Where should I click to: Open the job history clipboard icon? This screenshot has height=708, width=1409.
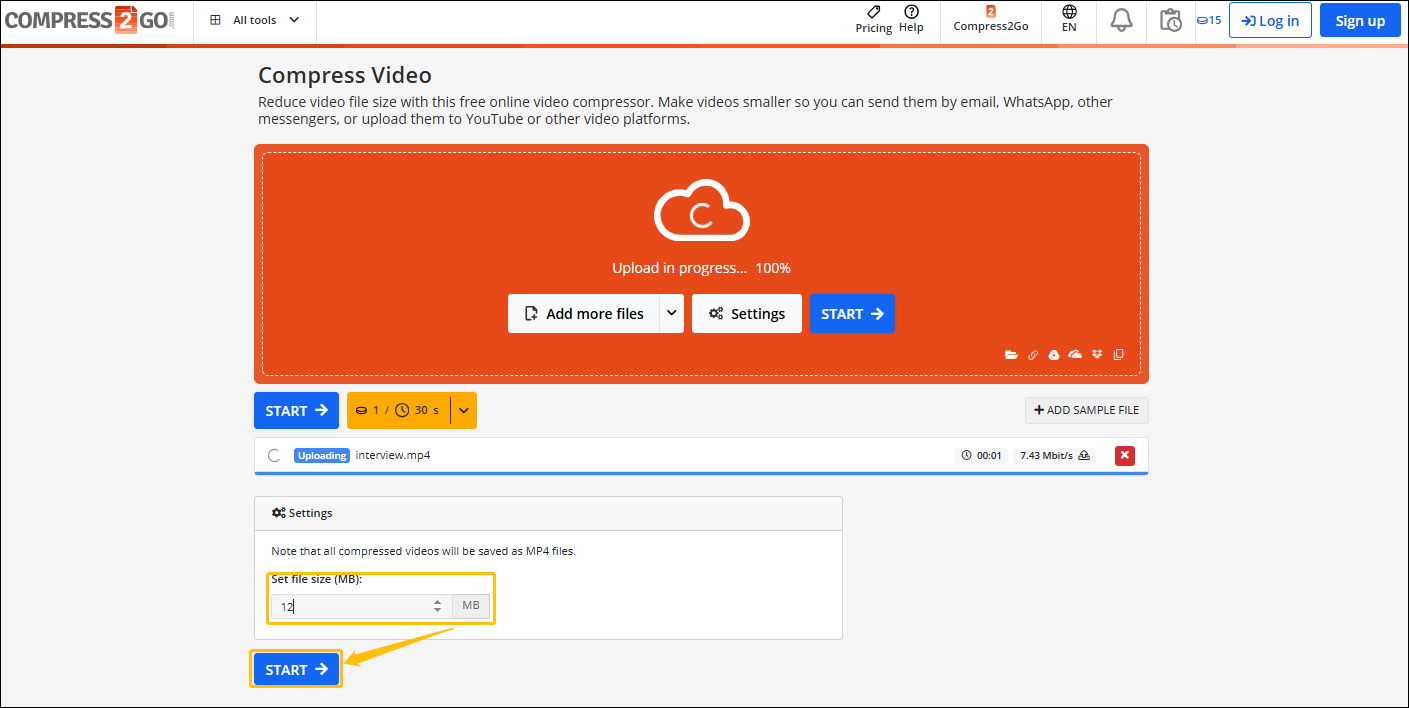(1170, 19)
